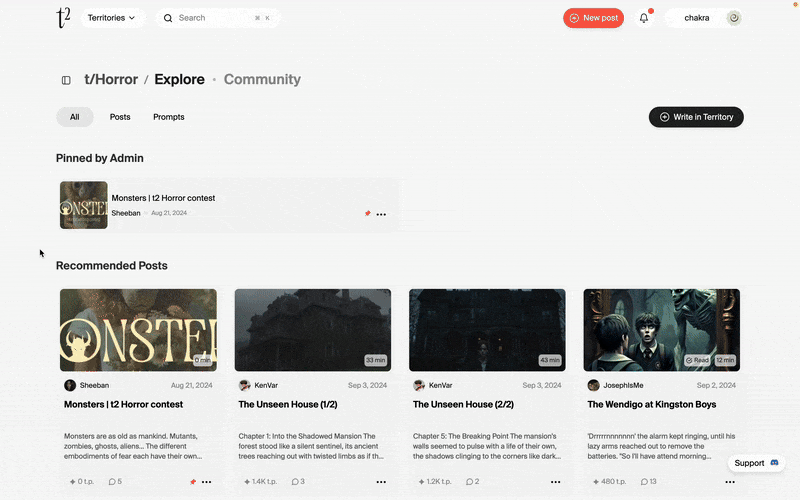Click 0 t.p. on Monsters card
Image resolution: width=800 pixels, height=500 pixels.
pyautogui.click(x=82, y=482)
